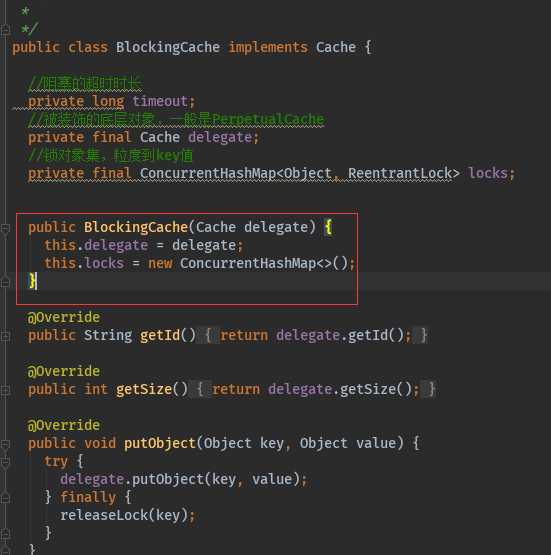Collapse the BlockingCache constructor using its gutter fold marker
This screenshot has width=551, height=555.
click(x=5, y=229)
